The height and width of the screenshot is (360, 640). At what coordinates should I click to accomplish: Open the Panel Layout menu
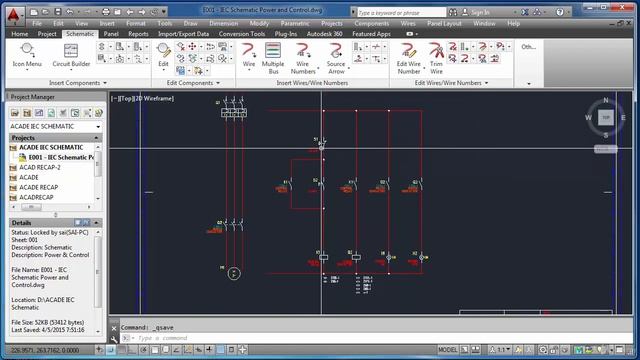pos(444,24)
